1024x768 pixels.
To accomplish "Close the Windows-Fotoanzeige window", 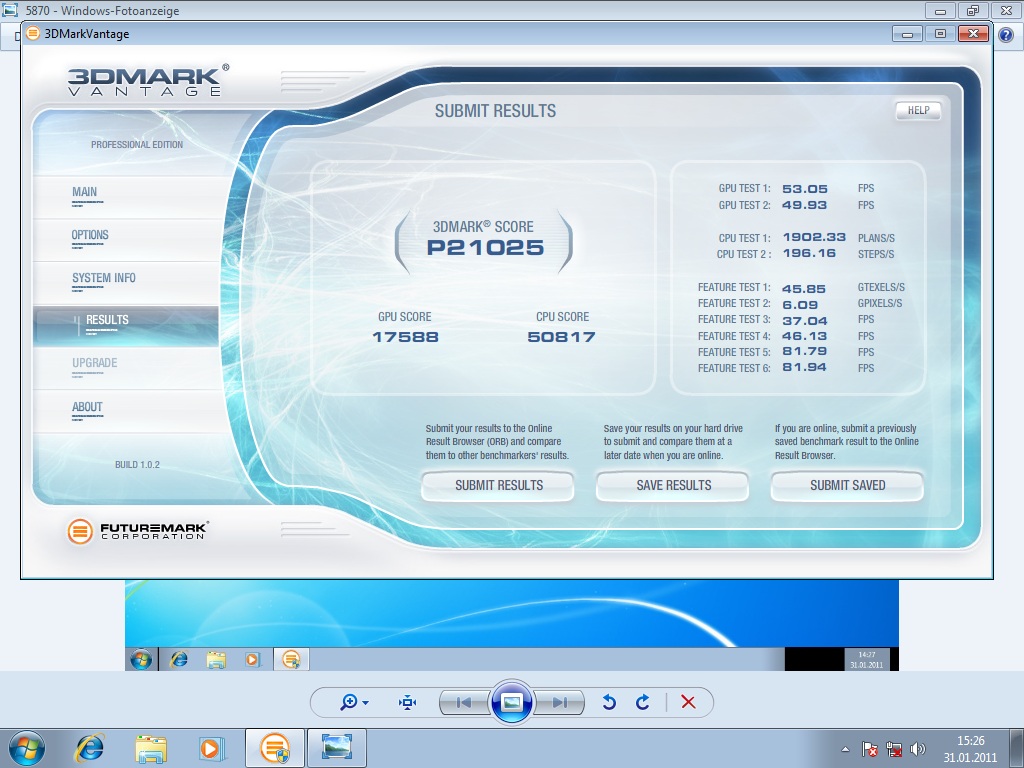I will pos(1007,11).
